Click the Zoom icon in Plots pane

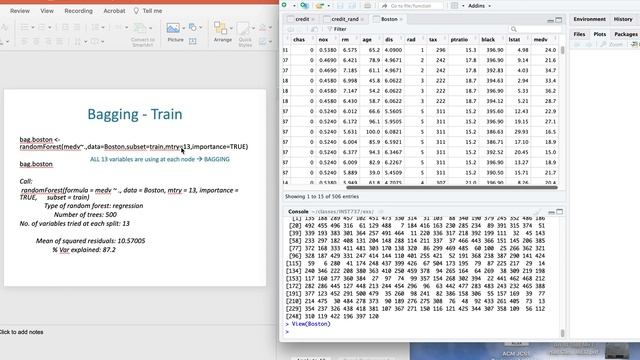[x=604, y=44]
